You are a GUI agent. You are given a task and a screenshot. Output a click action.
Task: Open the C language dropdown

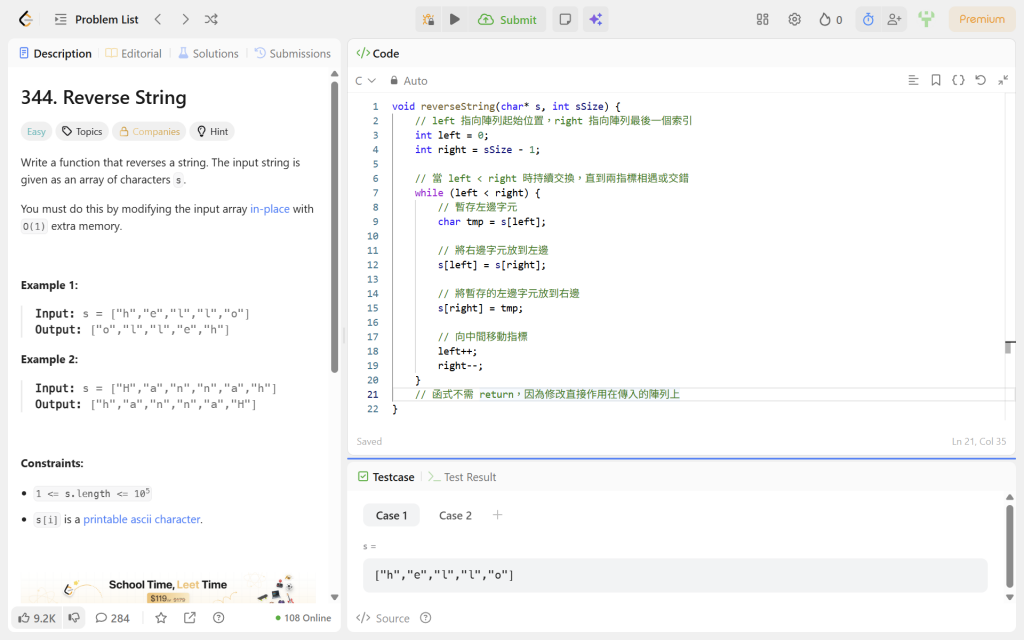click(365, 81)
